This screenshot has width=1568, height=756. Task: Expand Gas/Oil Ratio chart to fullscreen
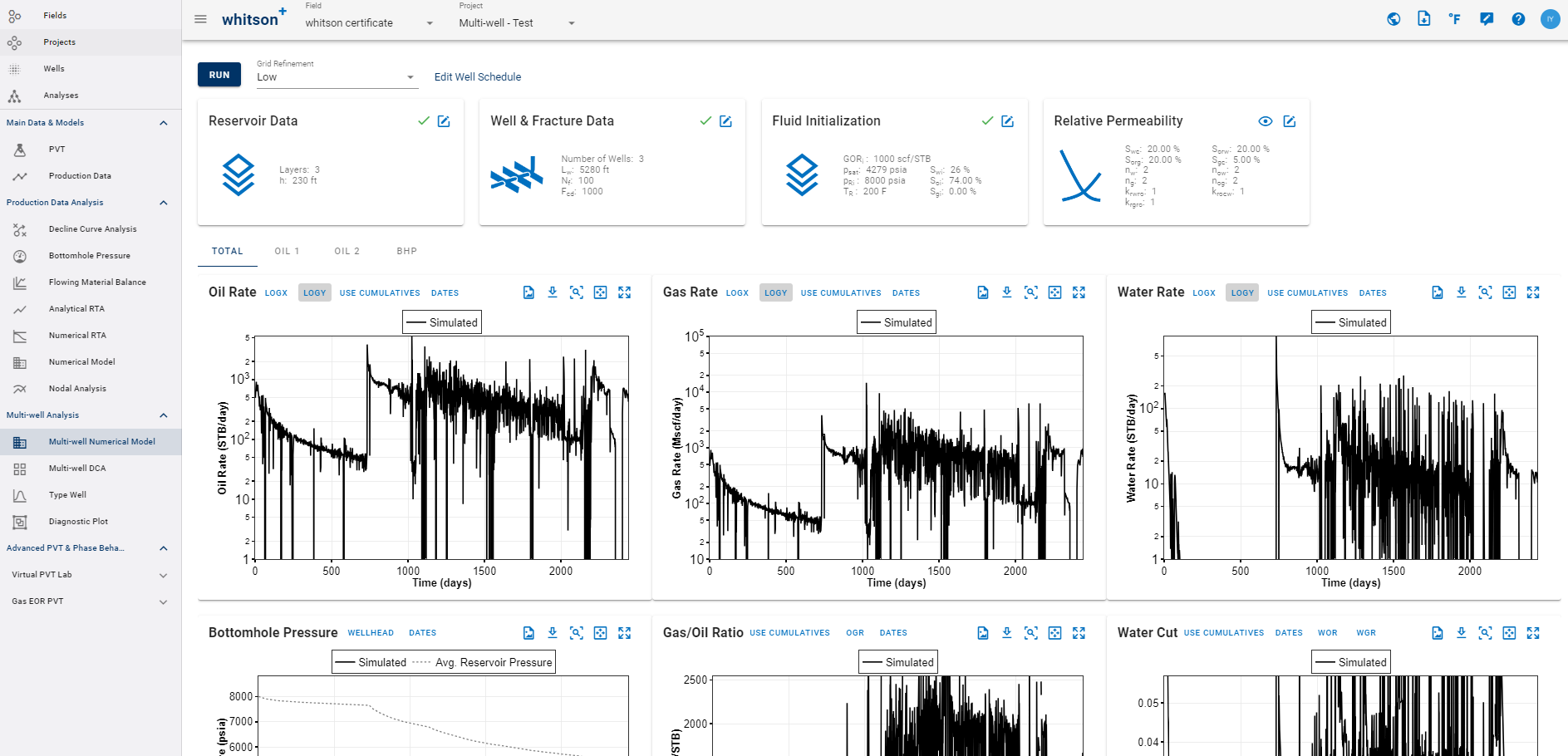1079,633
